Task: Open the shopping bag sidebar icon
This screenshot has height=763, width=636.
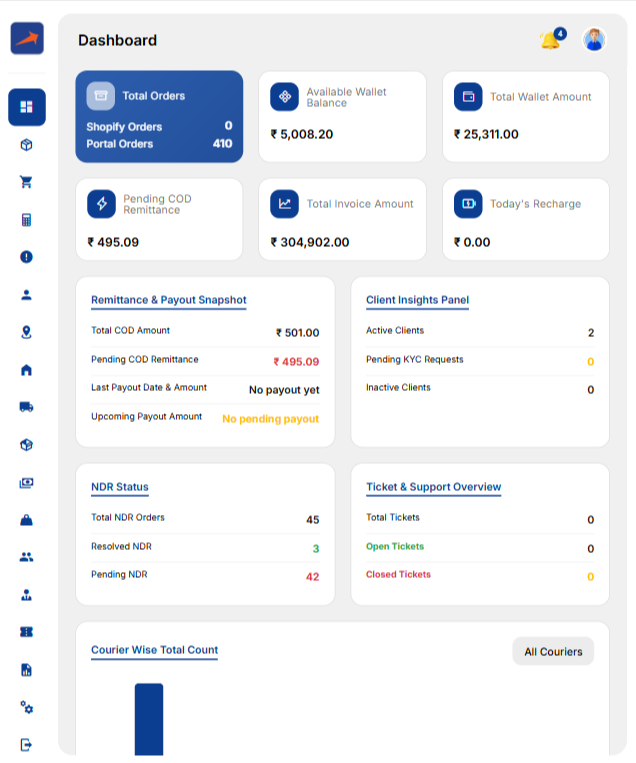Action: click(26, 520)
